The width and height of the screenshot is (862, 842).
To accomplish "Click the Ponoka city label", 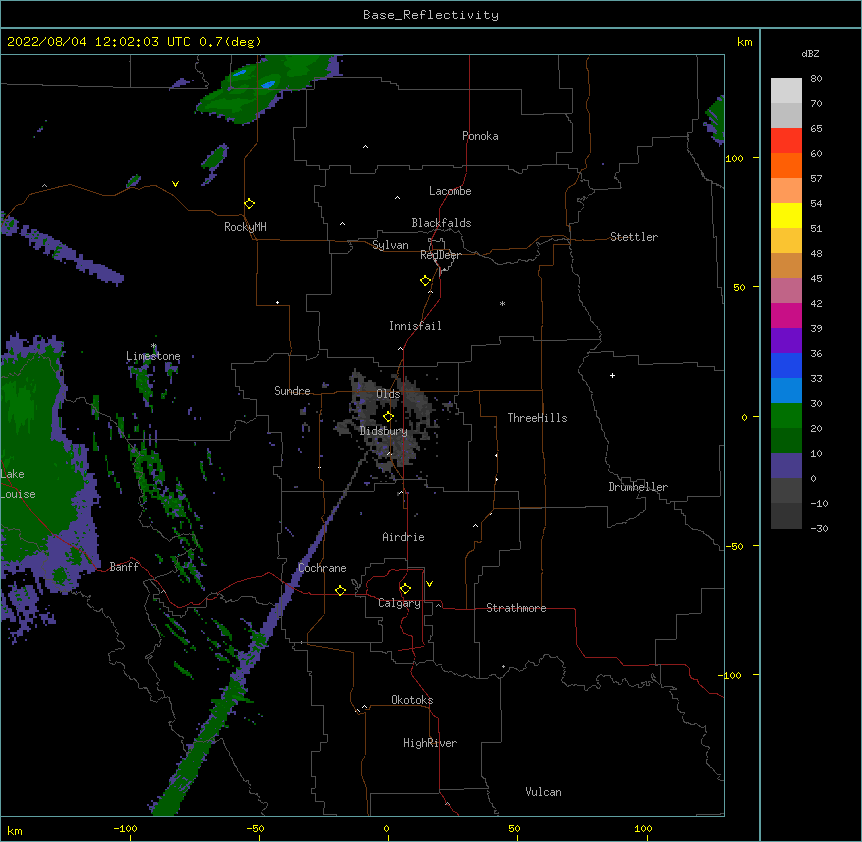I will click(480, 136).
